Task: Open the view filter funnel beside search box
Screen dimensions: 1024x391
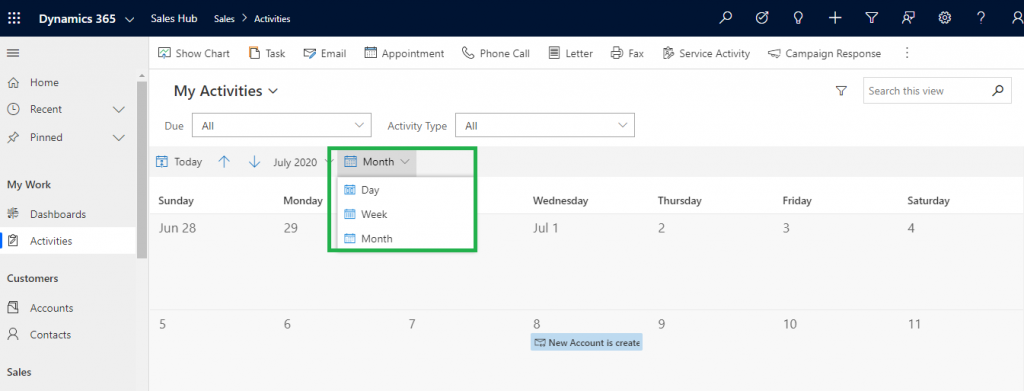Action: tap(841, 91)
